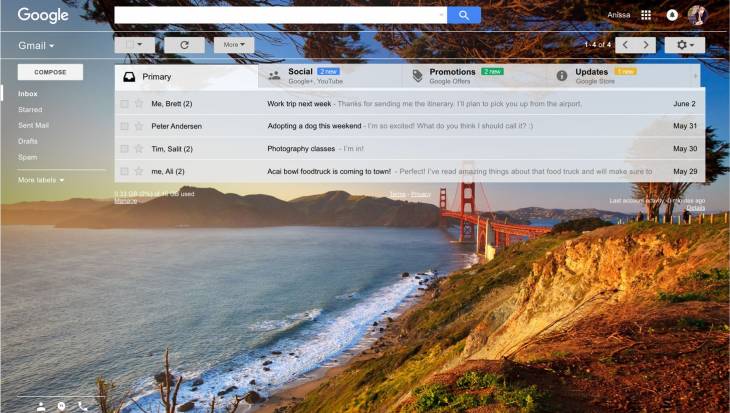730x413 pixels.
Task: Switch to the Promotions tab
Action: 474,76
